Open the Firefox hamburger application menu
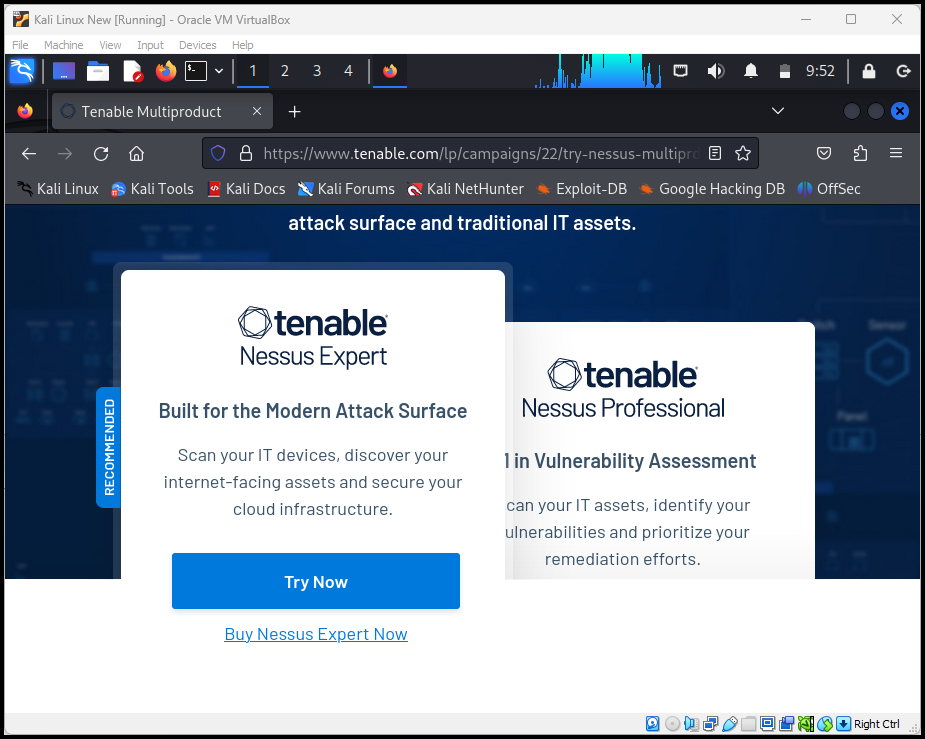The width and height of the screenshot is (925, 739). [x=896, y=153]
